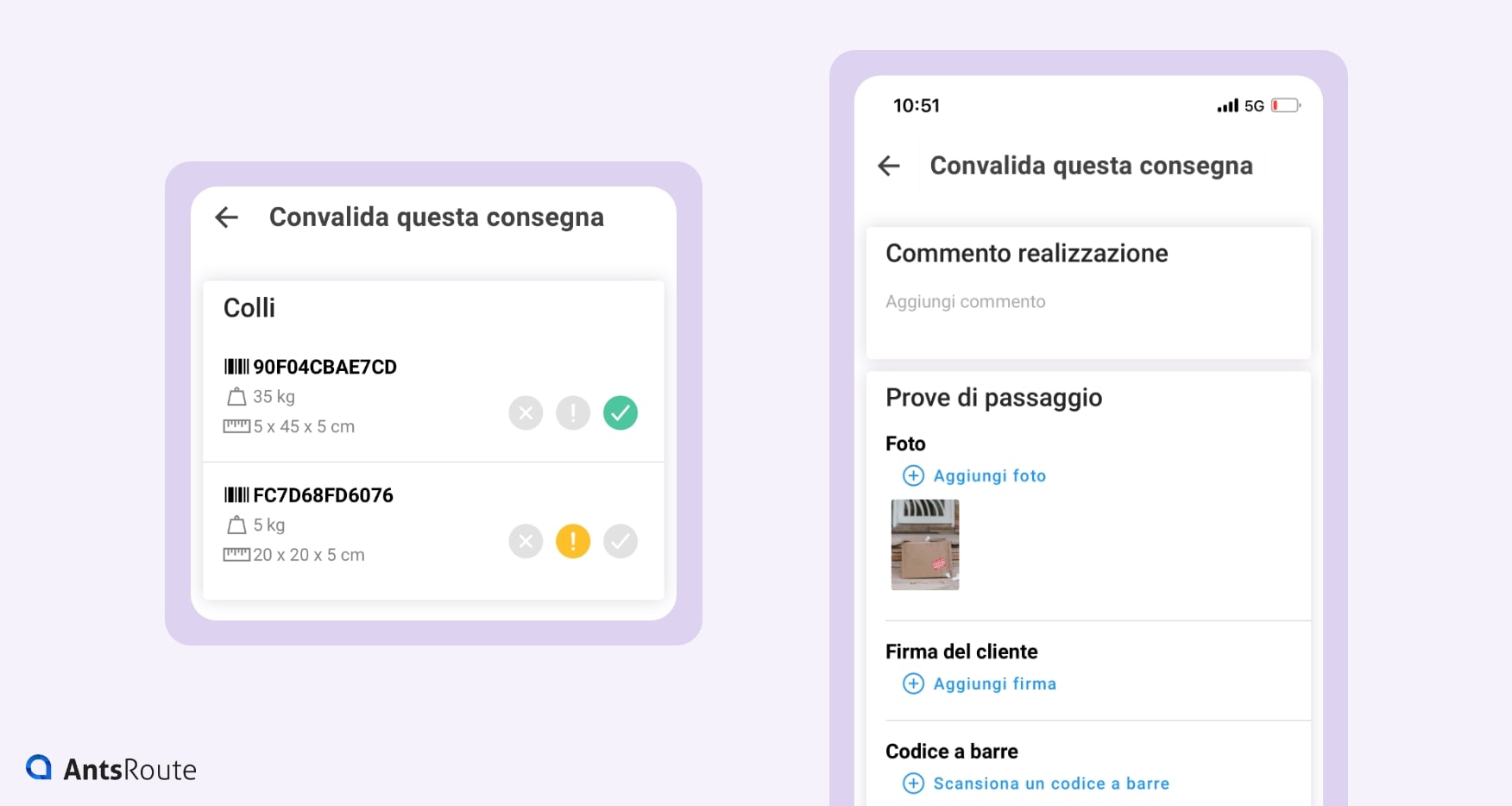Mark parcel 90F04CBAE7CD as delivered with checkmark
Screen dimensions: 1512x806
pyautogui.click(x=620, y=412)
